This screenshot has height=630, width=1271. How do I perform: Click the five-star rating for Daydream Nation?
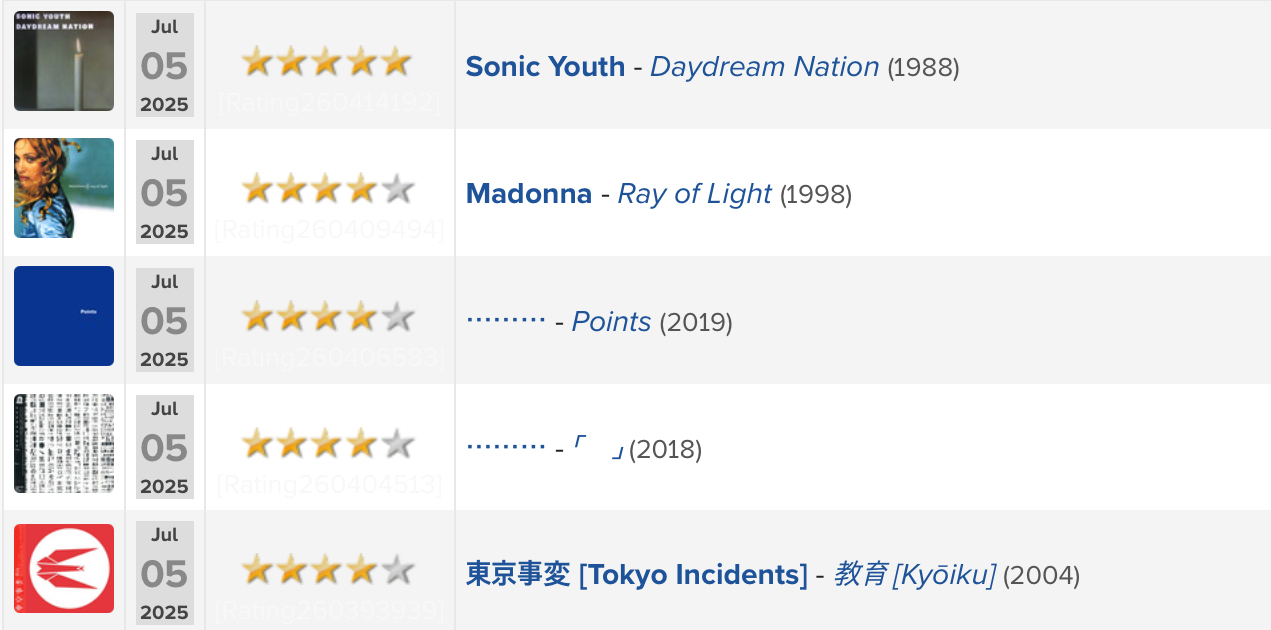click(x=327, y=62)
